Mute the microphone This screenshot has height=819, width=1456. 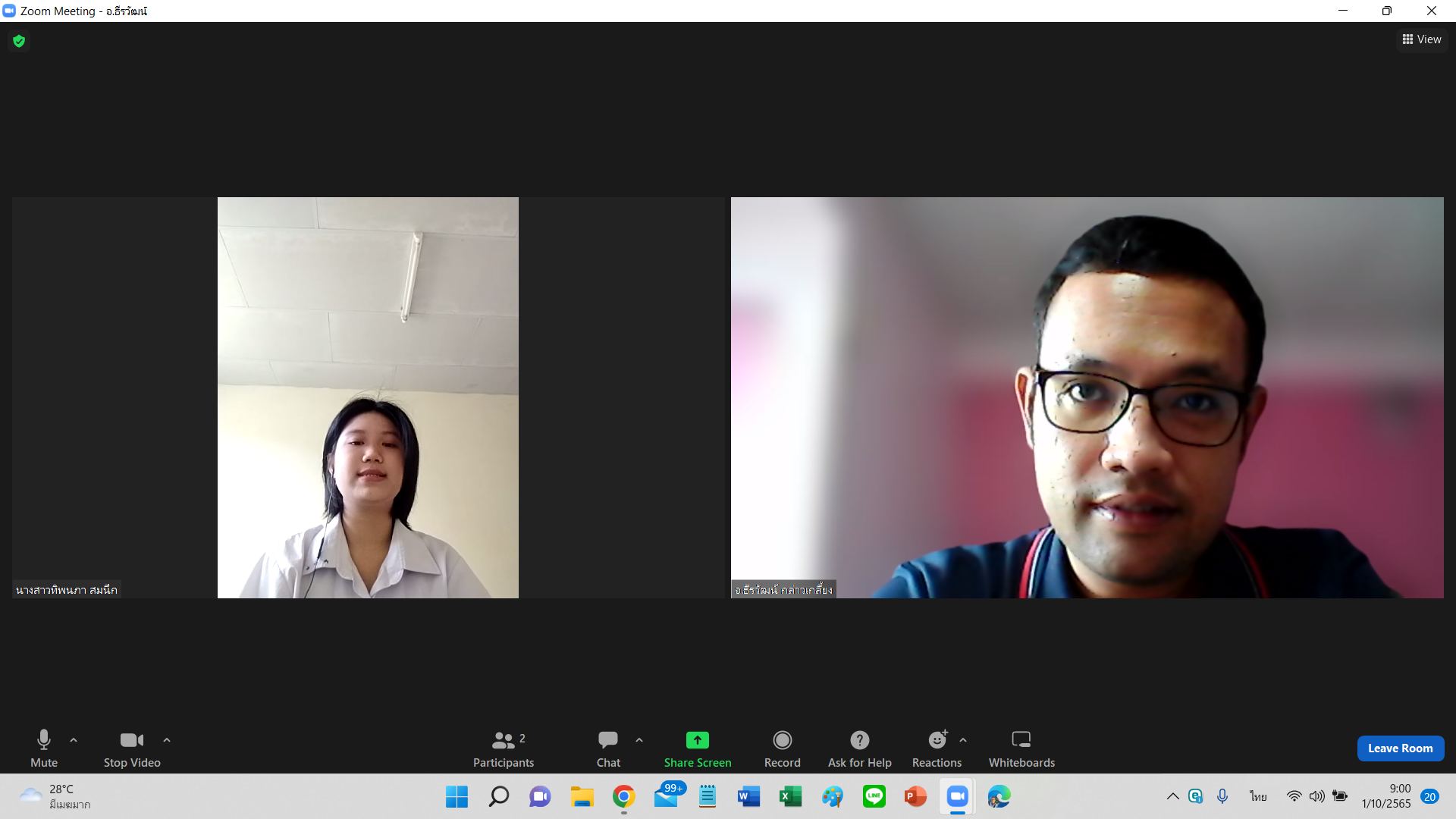coord(43,748)
